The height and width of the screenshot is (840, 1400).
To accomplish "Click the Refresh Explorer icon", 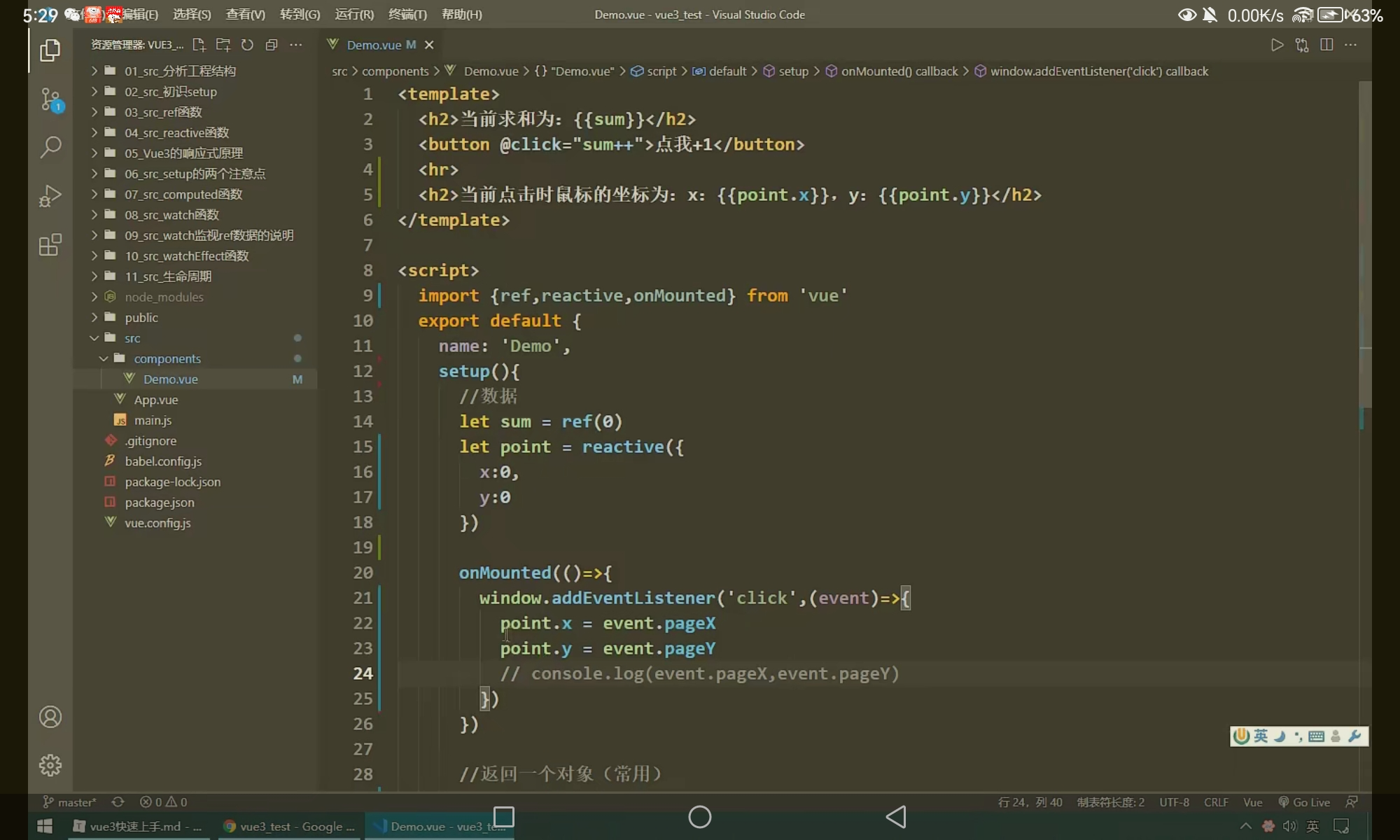I will pos(247,45).
